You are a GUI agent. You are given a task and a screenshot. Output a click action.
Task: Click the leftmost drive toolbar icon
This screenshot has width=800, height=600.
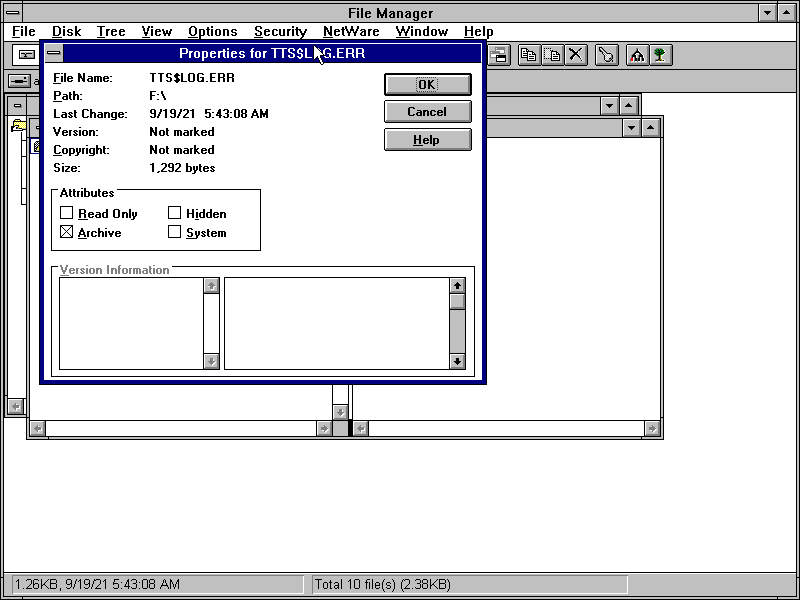point(26,55)
